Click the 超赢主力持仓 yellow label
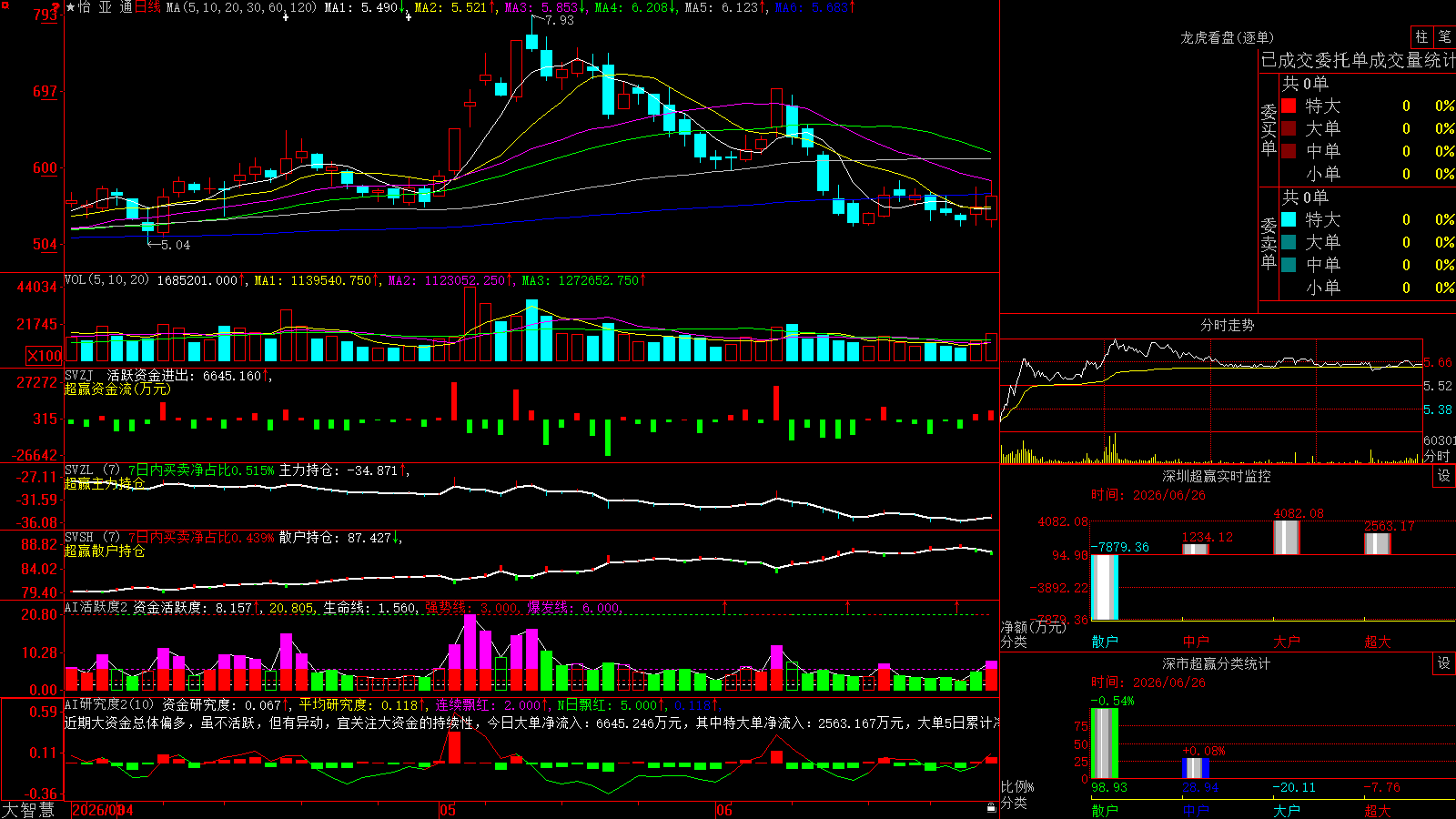The height and width of the screenshot is (819, 1456). click(105, 483)
